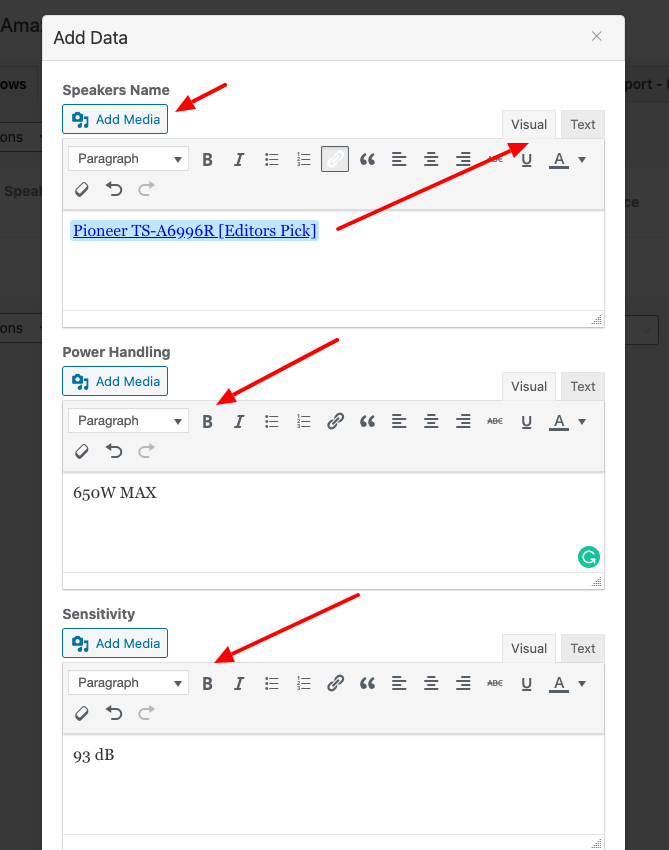Select Visual tab for Sensitivity editor

click(529, 649)
